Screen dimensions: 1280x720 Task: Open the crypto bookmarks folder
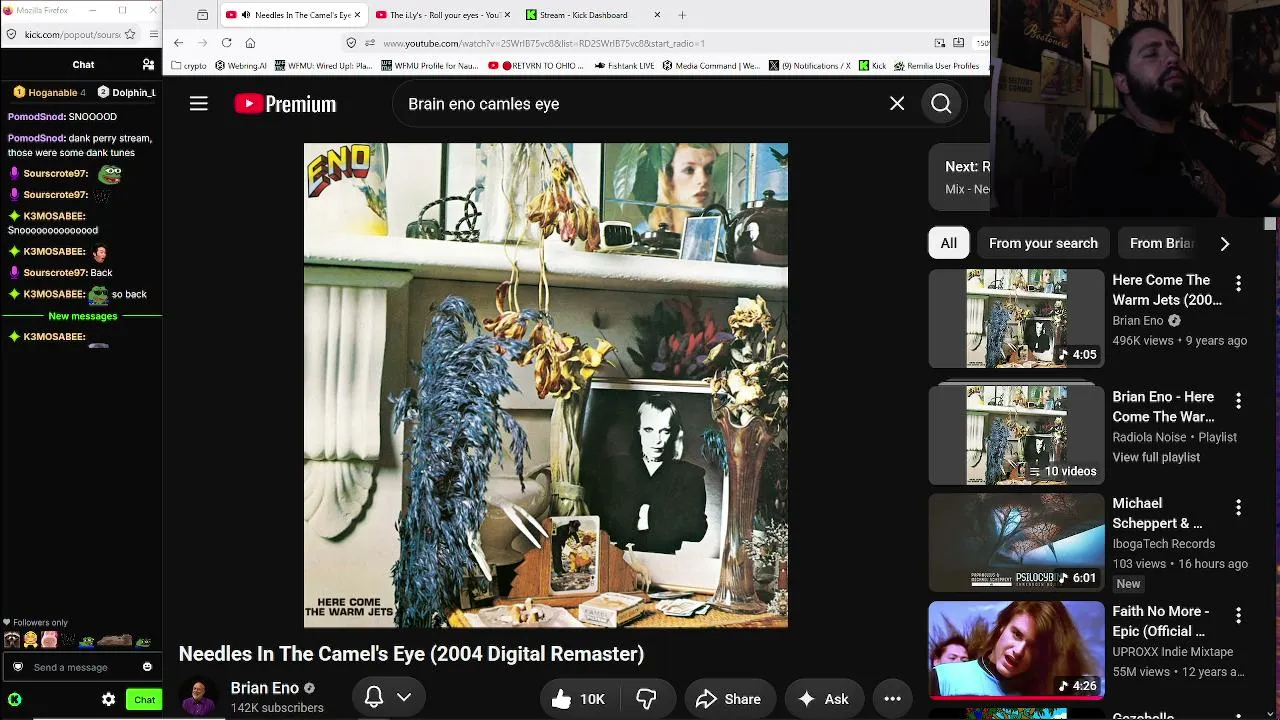click(x=190, y=66)
